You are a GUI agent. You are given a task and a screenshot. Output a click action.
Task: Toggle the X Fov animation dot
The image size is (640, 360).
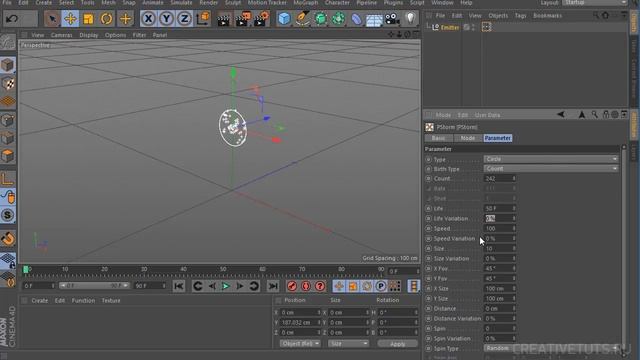tap(428, 269)
